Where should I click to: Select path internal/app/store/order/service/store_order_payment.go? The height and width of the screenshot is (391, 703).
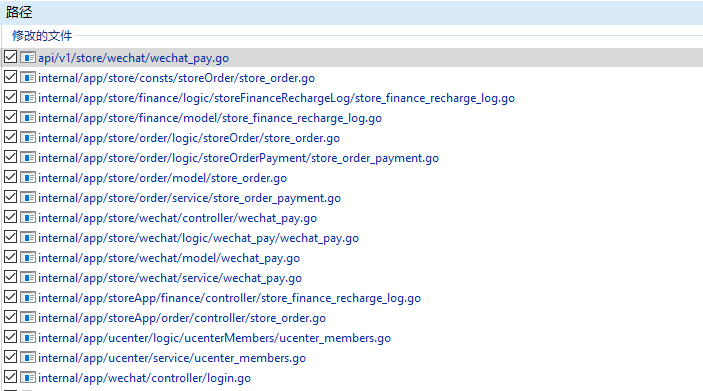(x=190, y=198)
